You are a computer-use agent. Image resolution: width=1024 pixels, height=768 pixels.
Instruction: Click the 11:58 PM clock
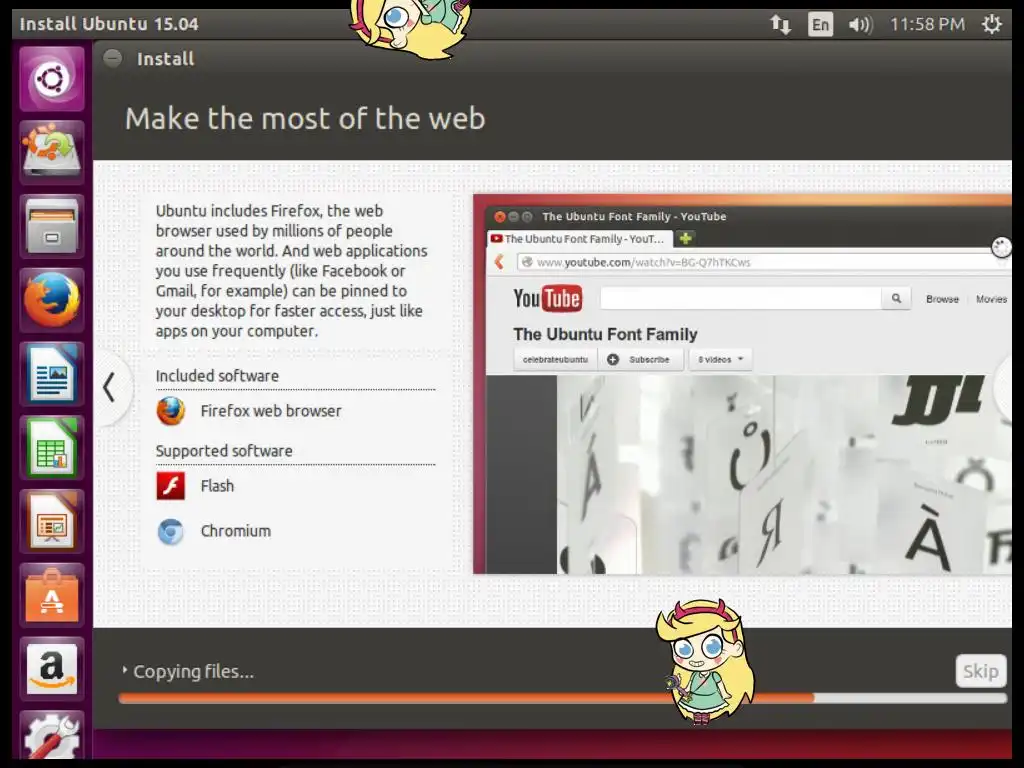point(927,24)
